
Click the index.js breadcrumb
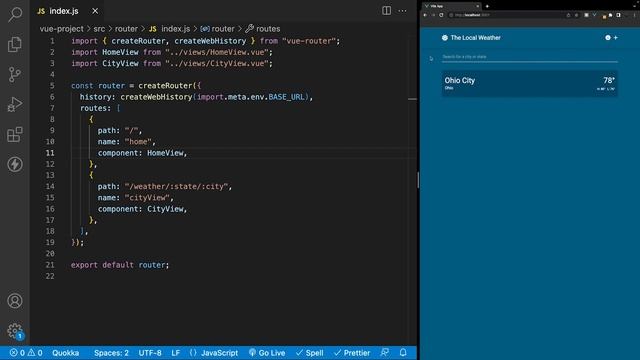tap(169, 29)
